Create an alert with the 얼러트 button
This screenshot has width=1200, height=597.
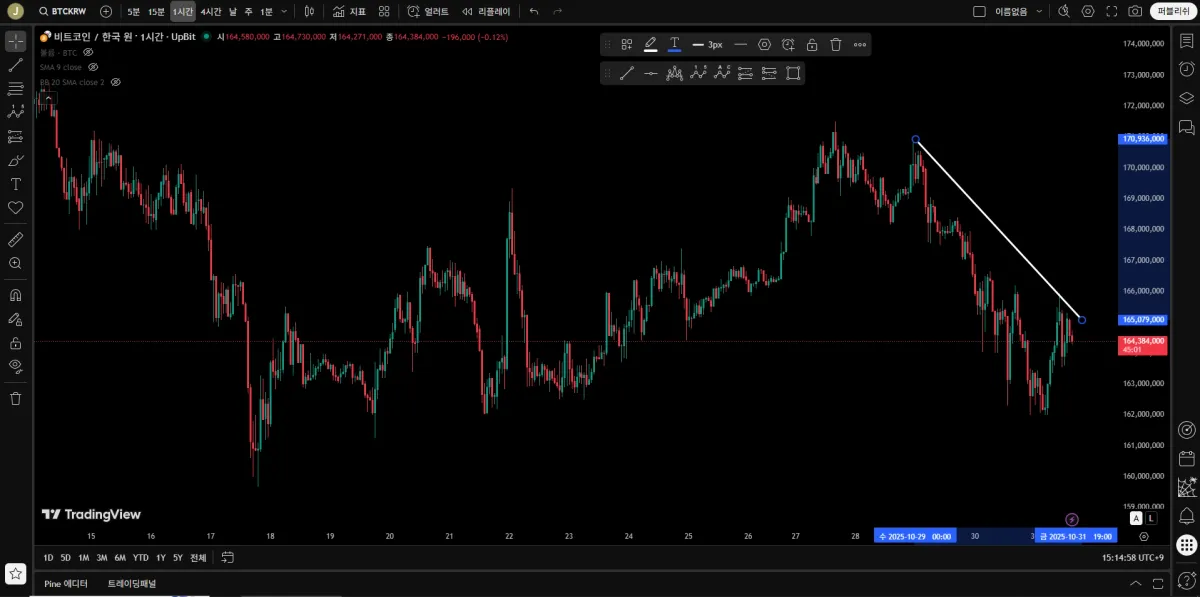(x=428, y=11)
